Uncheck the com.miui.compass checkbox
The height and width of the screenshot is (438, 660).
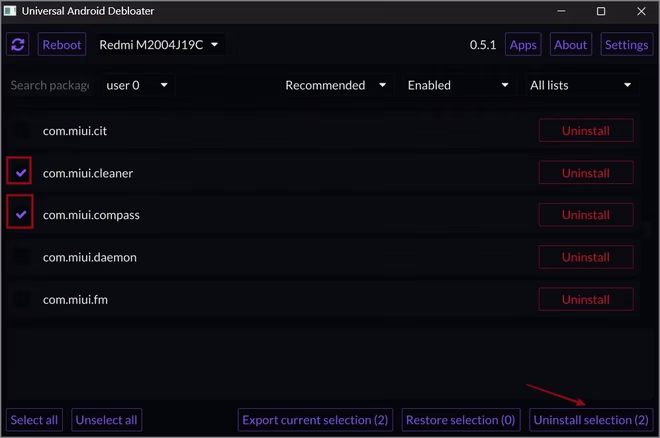click(21, 215)
